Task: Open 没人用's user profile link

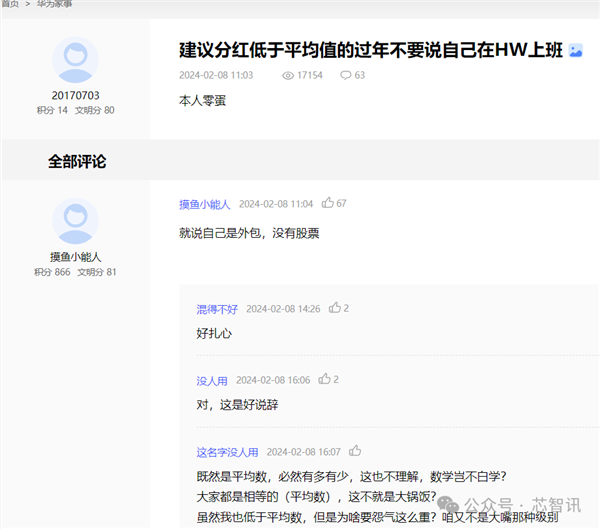Action: (212, 381)
